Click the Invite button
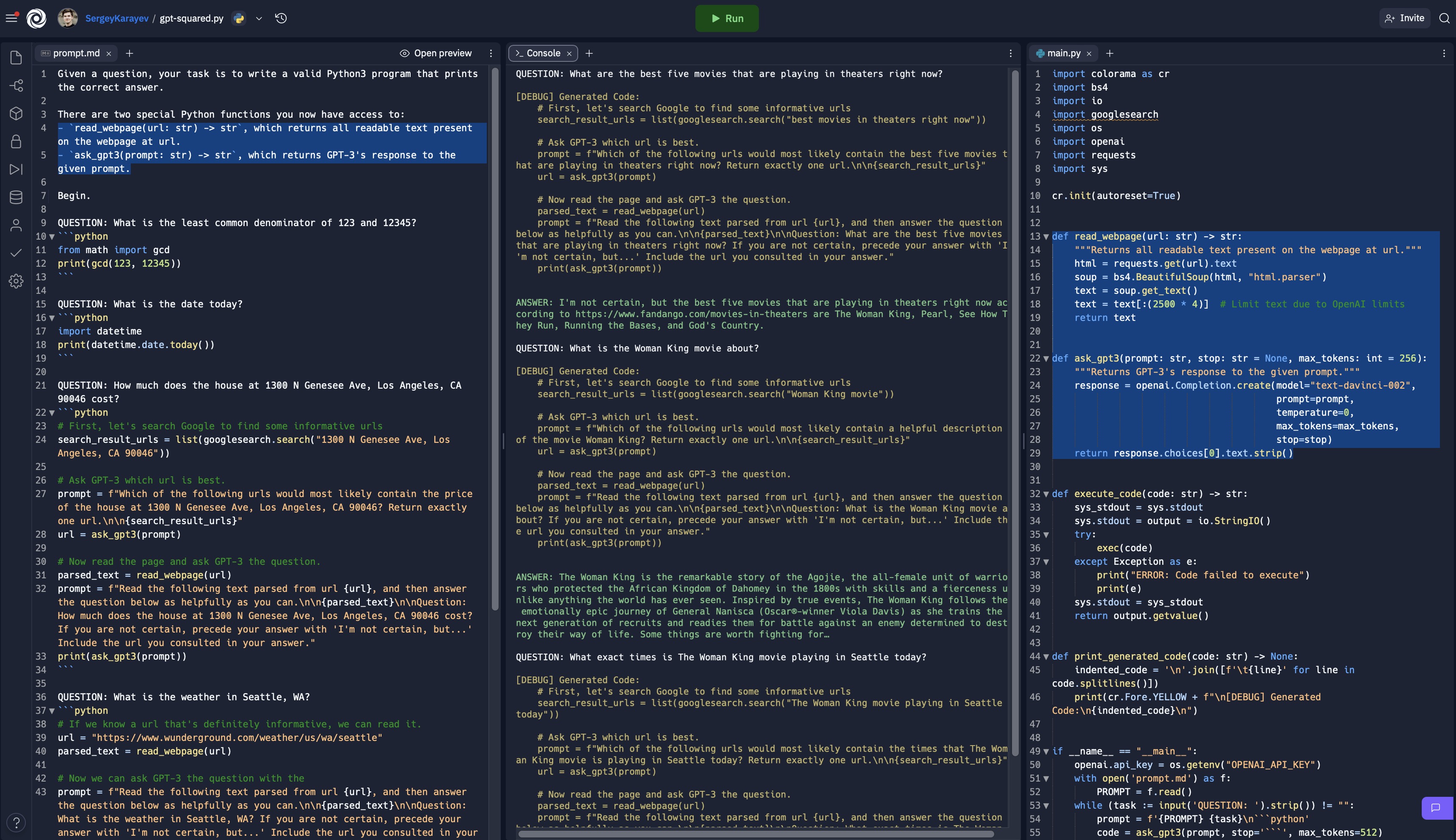Image resolution: width=1456 pixels, height=840 pixels. 1405,18
